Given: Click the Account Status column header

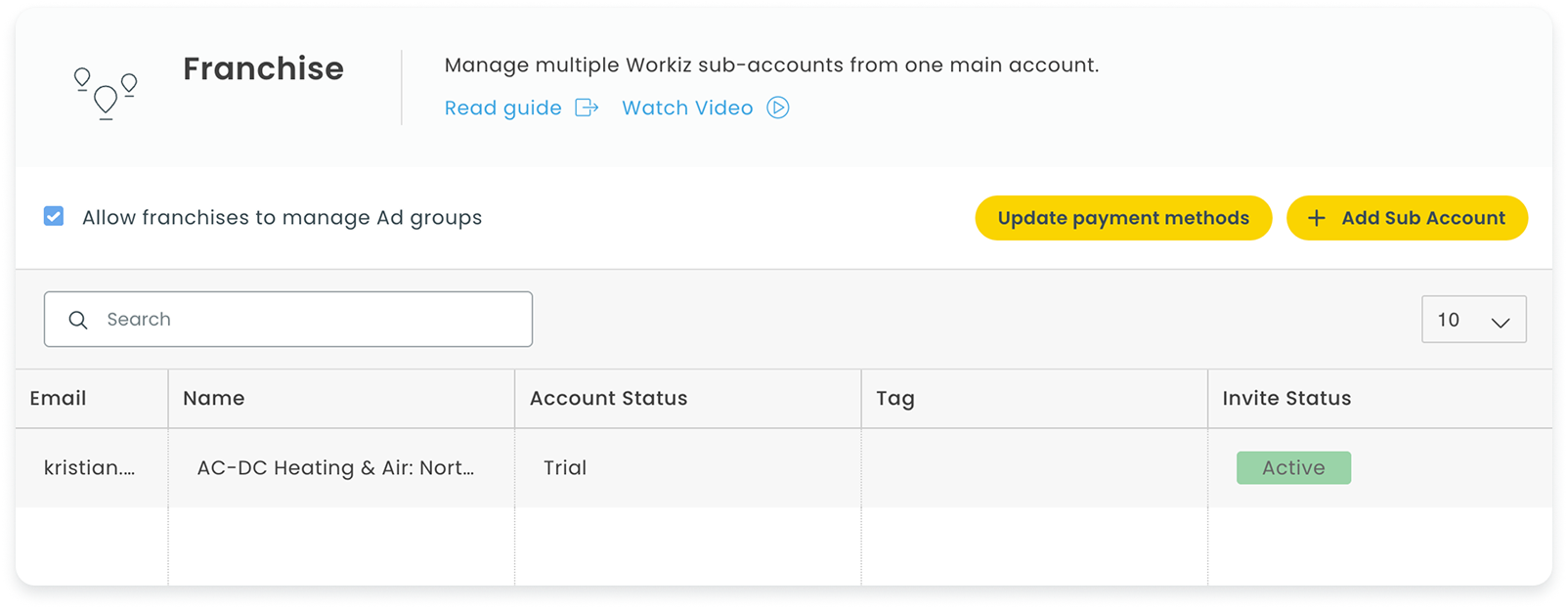Looking at the screenshot, I should 608,398.
